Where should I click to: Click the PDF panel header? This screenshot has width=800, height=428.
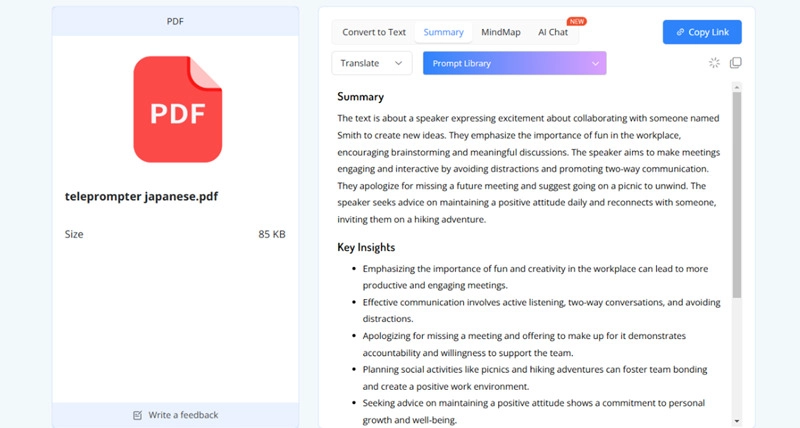[x=176, y=20]
